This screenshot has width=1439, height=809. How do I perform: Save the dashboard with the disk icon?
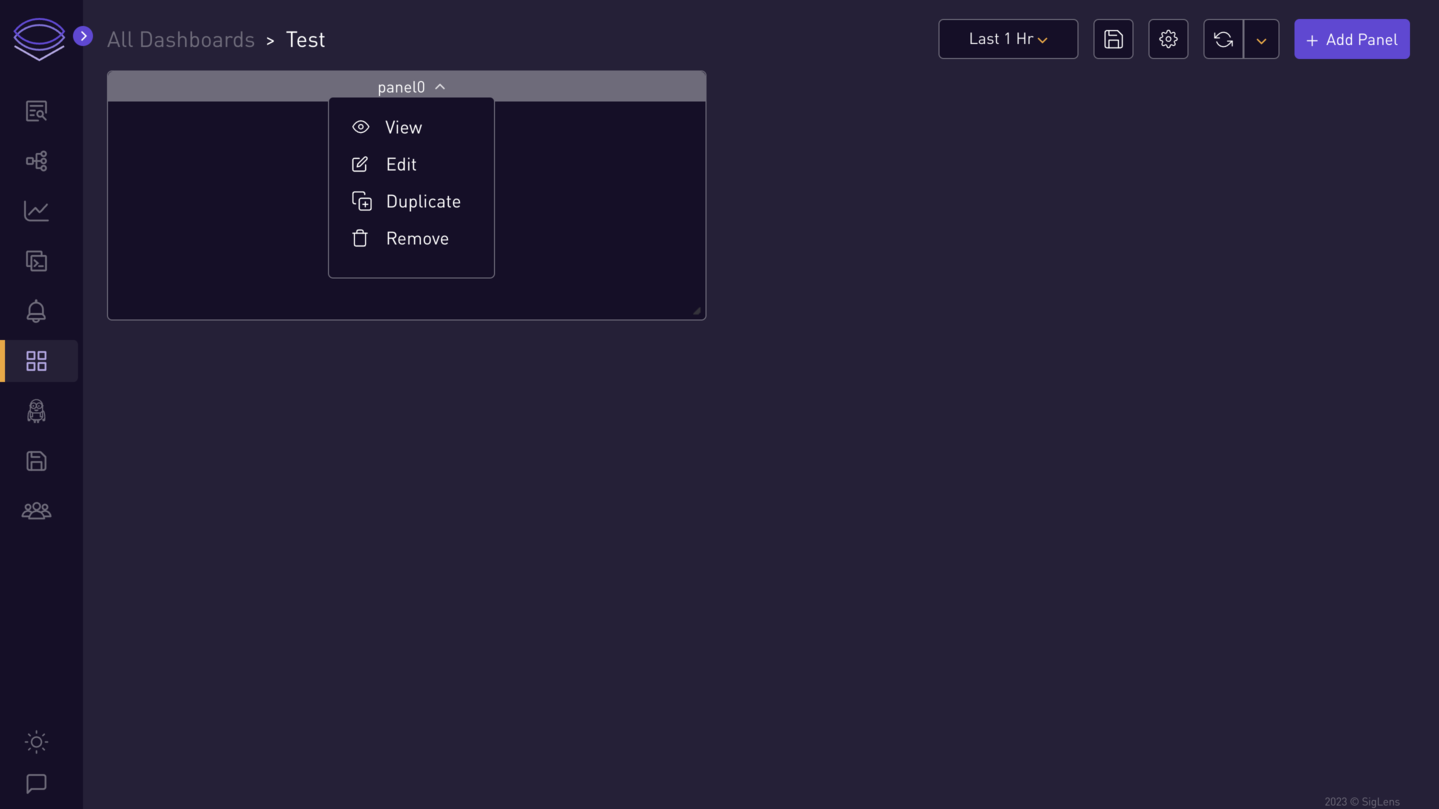1113,39
